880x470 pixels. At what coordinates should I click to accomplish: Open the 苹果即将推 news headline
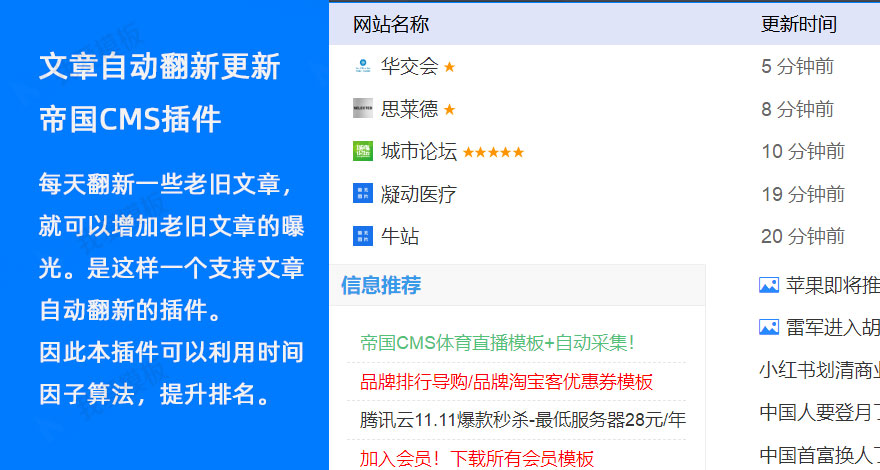coord(832,285)
